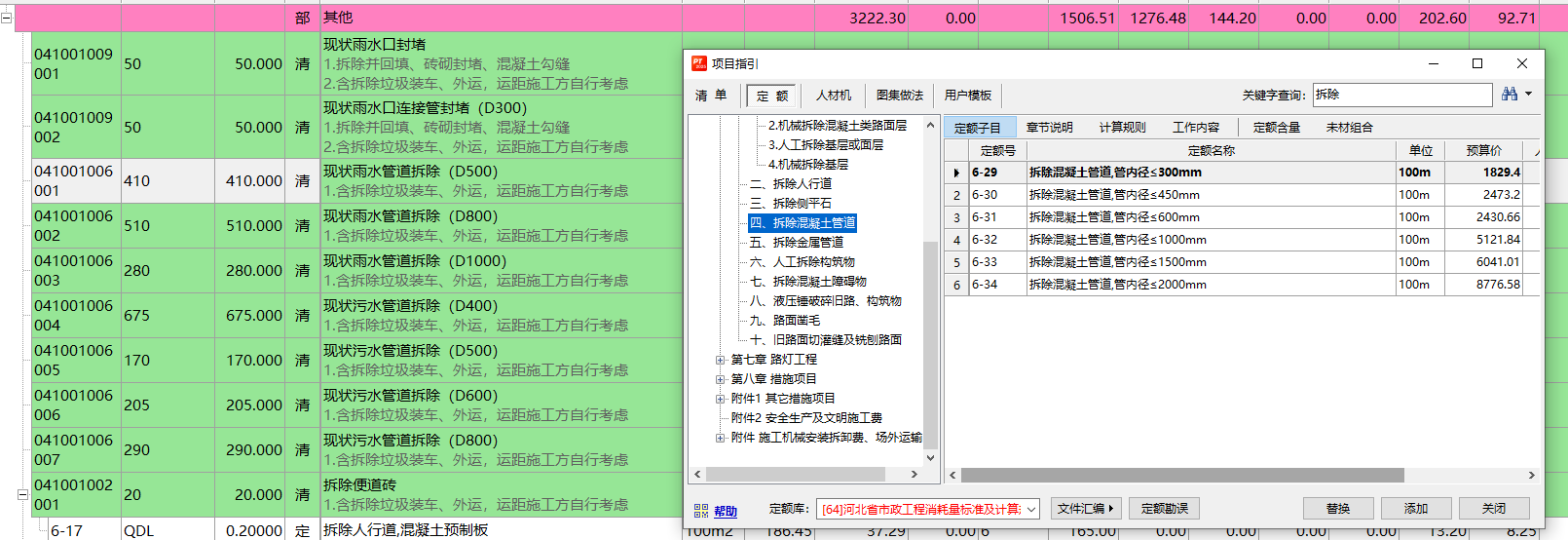Image resolution: width=1568 pixels, height=540 pixels.
Task: Click the 预算价 column header
Action: pyautogui.click(x=1483, y=151)
